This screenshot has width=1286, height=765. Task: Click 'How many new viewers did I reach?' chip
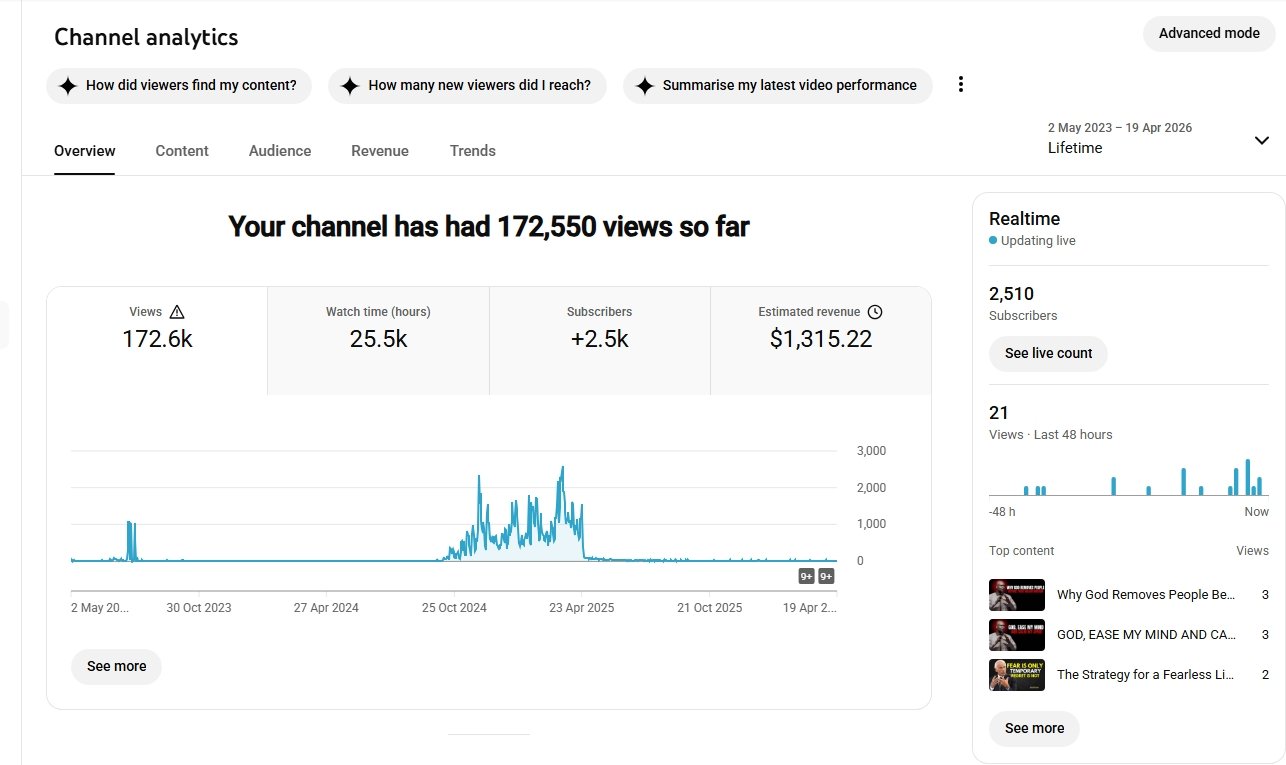(x=467, y=86)
